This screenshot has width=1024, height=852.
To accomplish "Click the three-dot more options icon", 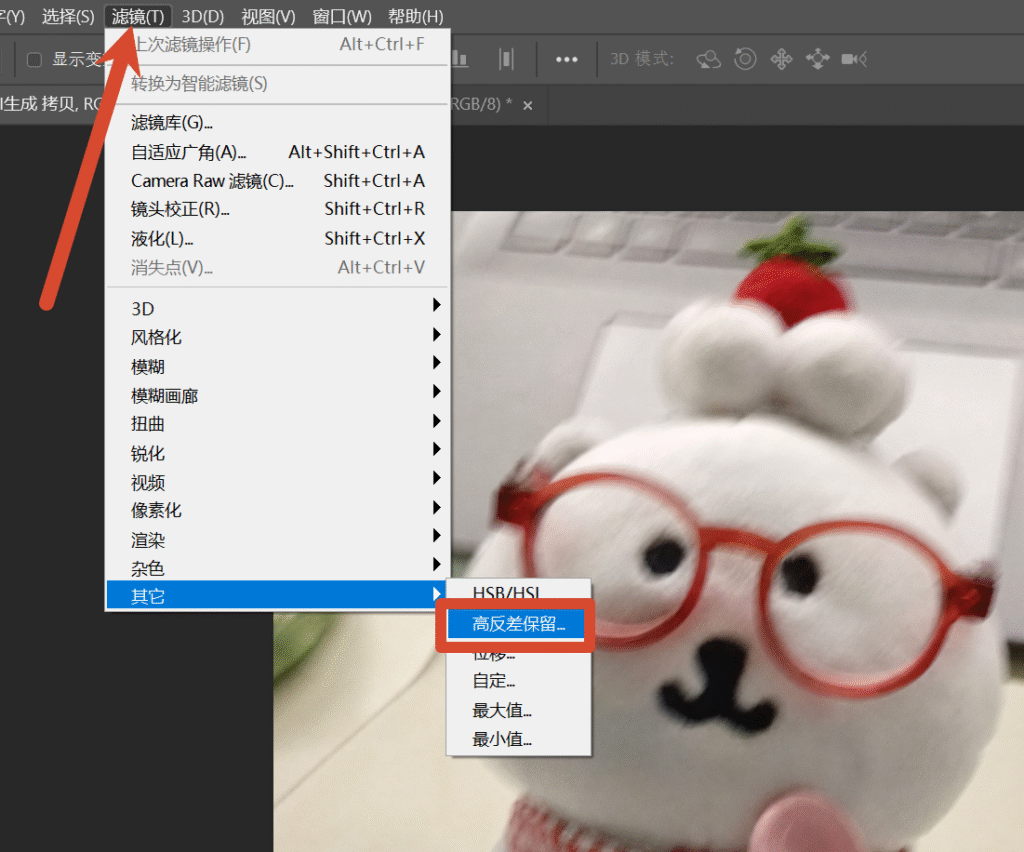I will pyautogui.click(x=566, y=59).
